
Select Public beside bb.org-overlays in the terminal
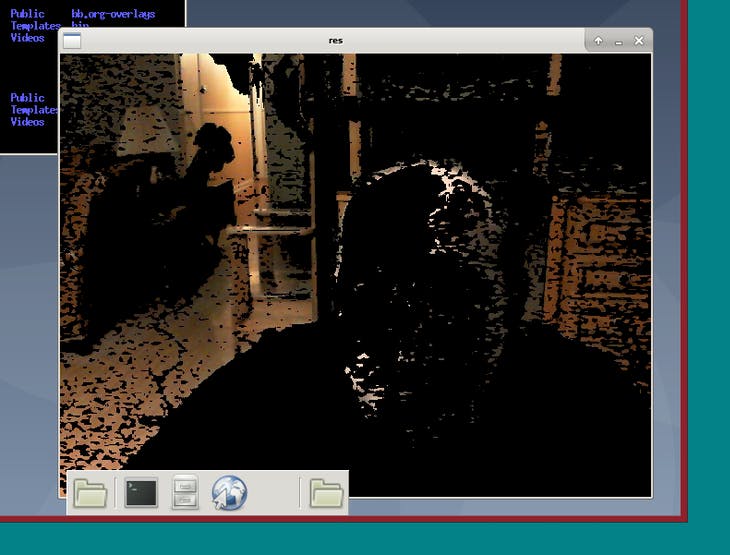[27, 14]
